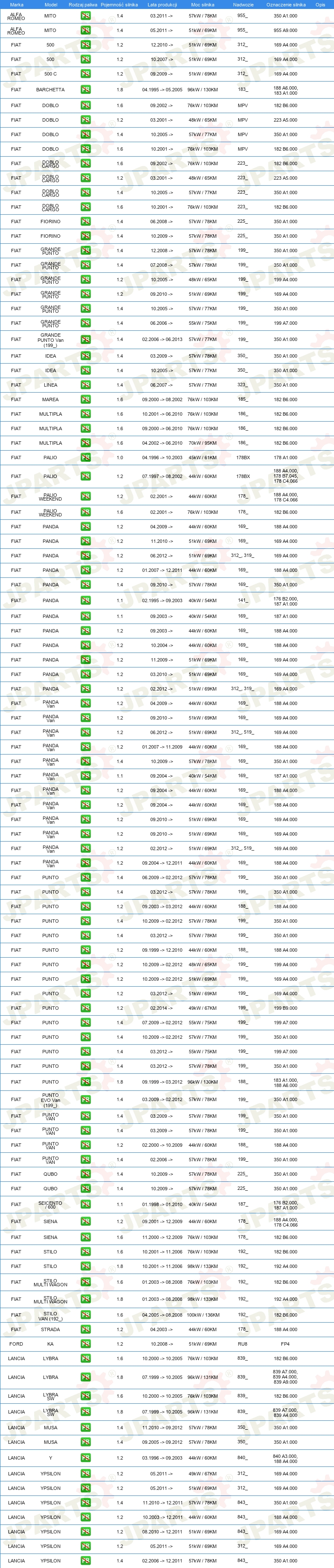Select the LINEA model cell

[50, 385]
